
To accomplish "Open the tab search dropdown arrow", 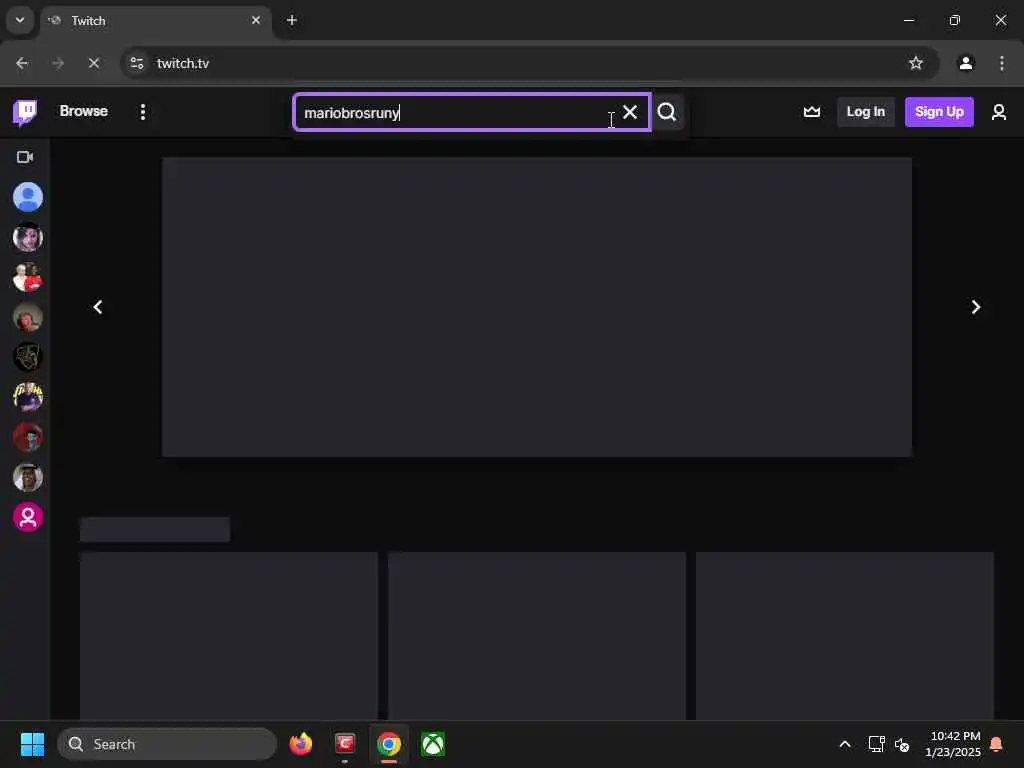I will [x=20, y=20].
